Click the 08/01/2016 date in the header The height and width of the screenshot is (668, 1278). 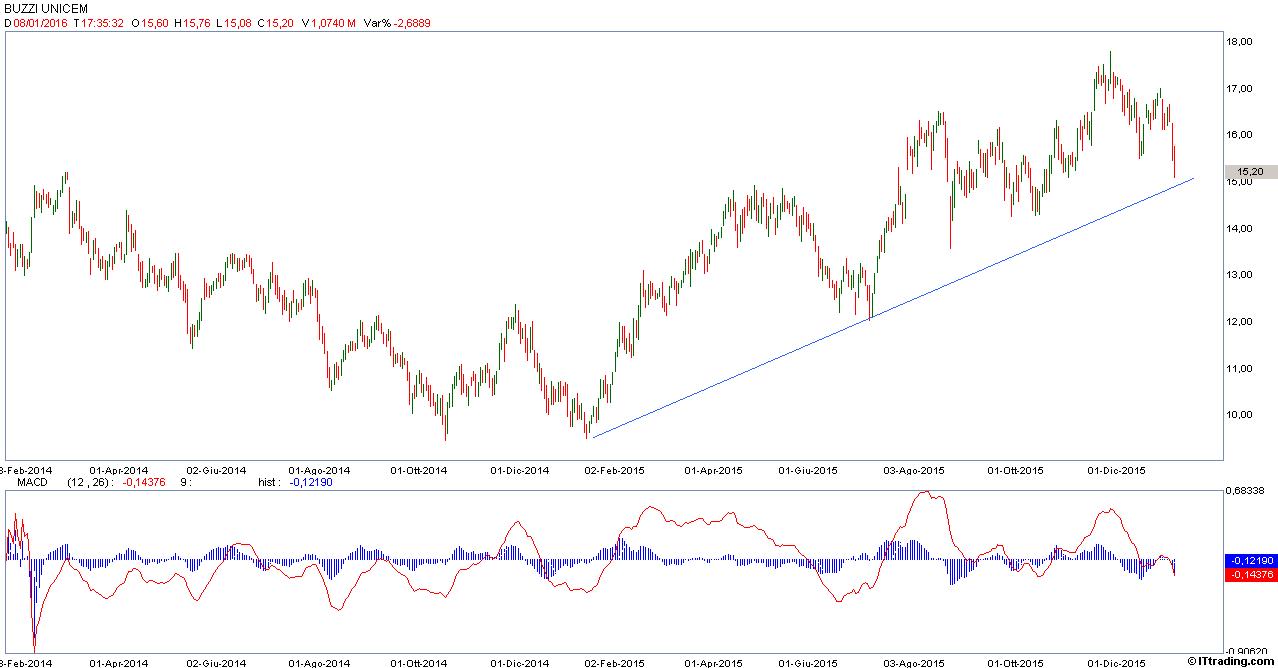pyautogui.click(x=40, y=23)
